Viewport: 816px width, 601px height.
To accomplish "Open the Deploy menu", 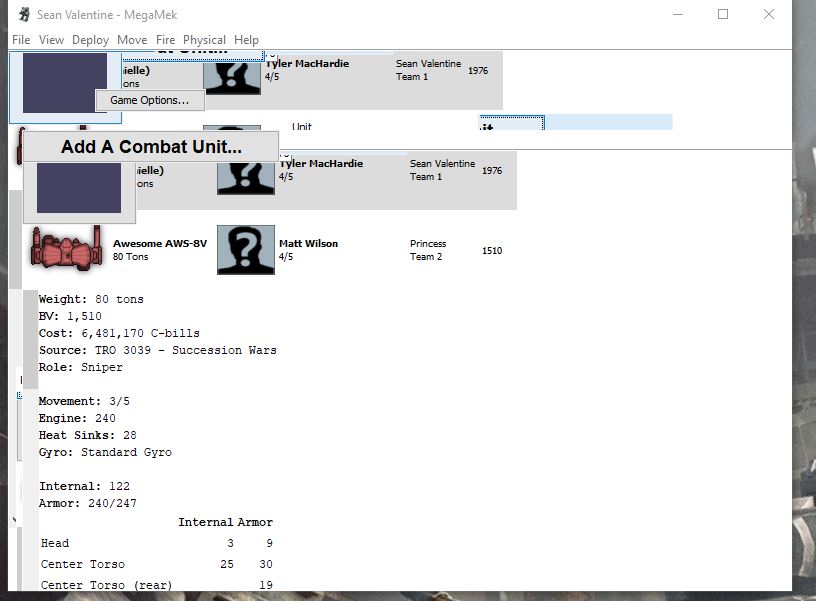I will point(90,40).
